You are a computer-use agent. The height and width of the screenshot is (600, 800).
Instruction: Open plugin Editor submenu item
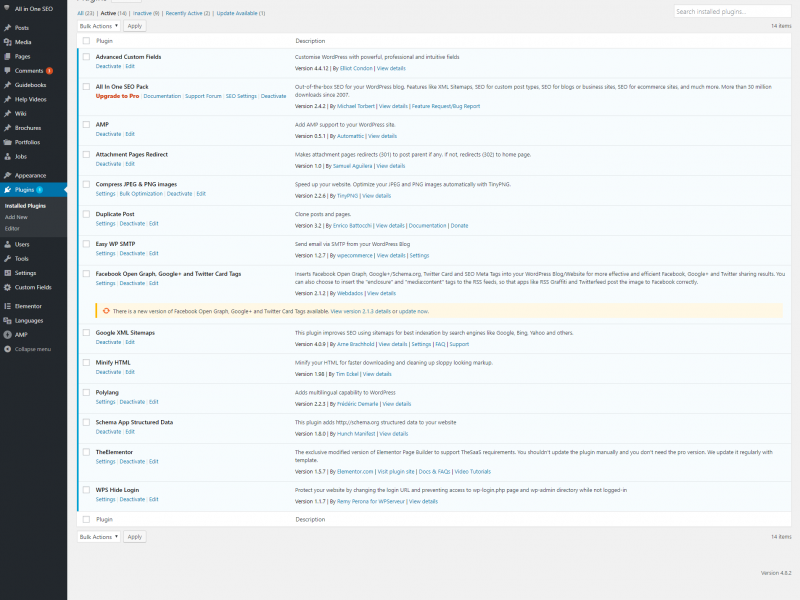[12, 229]
